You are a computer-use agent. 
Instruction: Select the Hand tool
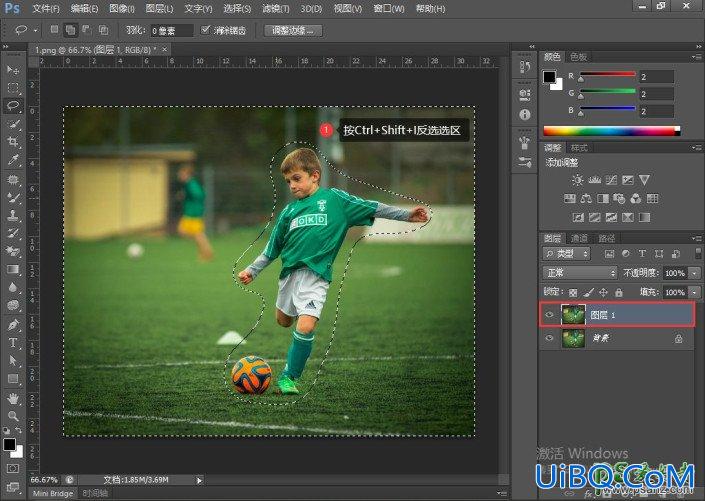click(x=13, y=398)
